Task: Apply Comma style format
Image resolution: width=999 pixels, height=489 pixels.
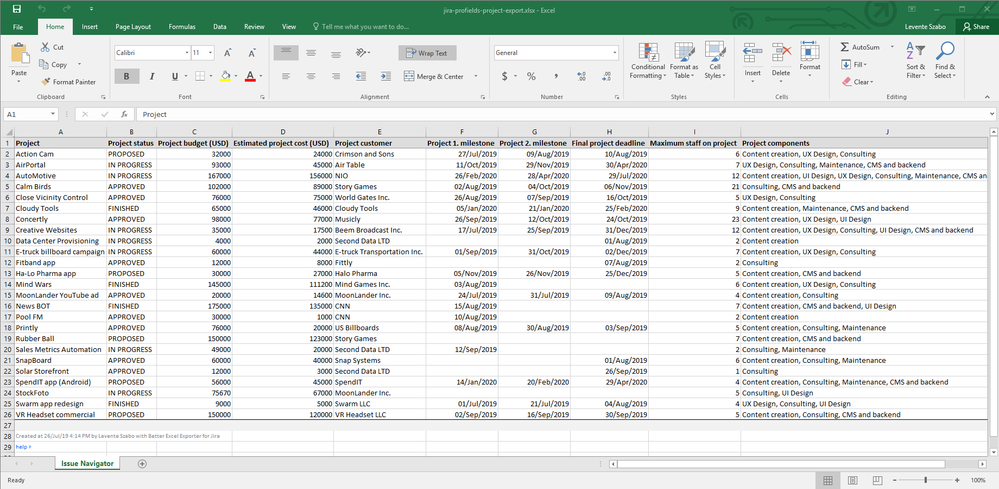Action: [556, 76]
